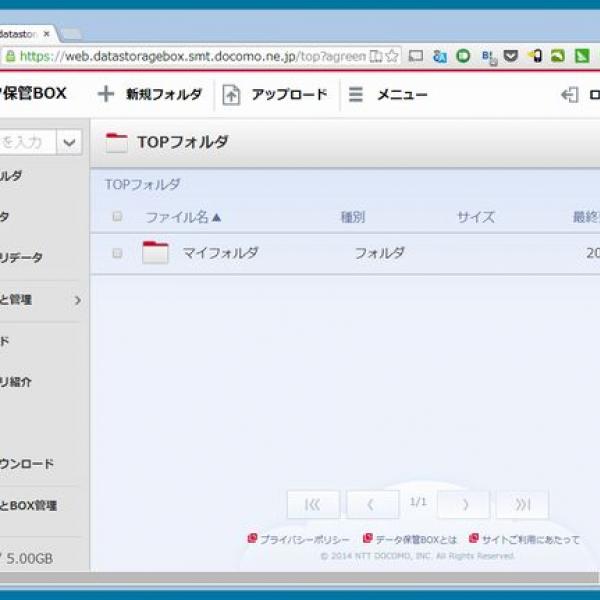Image resolution: width=600 pixels, height=600 pixels.
Task: Go to next page button
Action: (464, 505)
